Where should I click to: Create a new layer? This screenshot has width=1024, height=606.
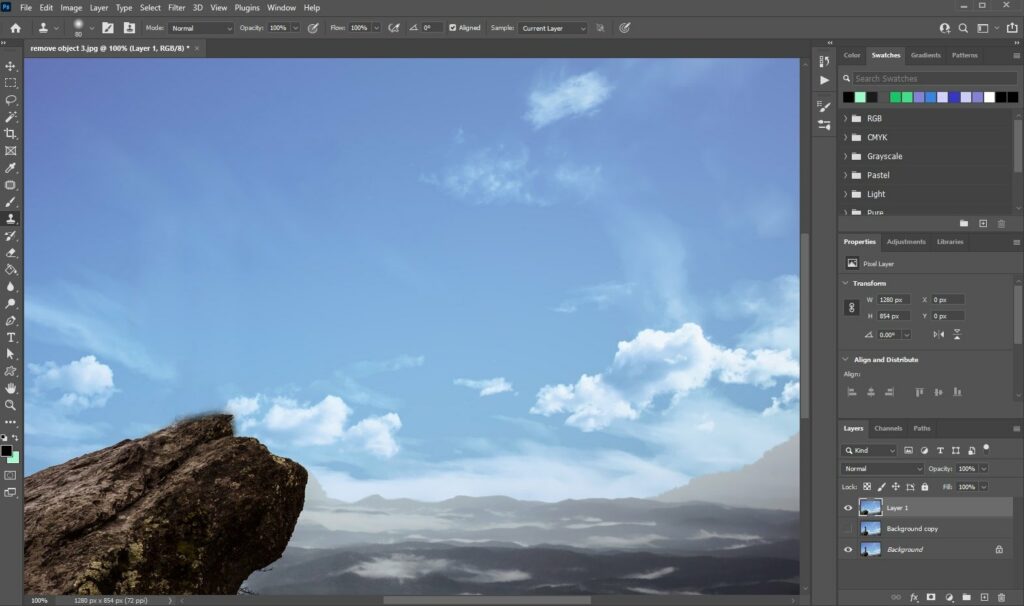pos(984,598)
